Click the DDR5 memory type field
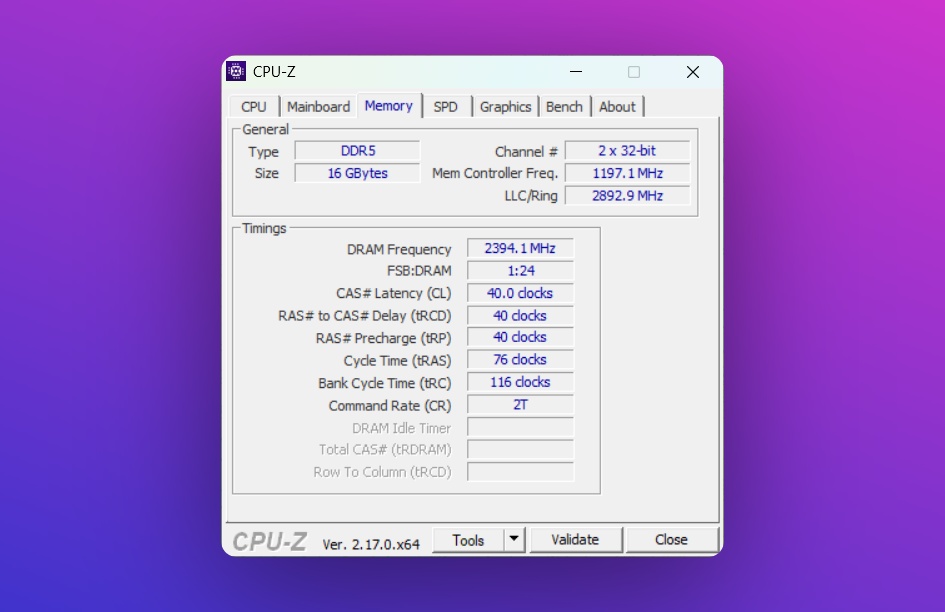This screenshot has height=612, width=945. 357,151
